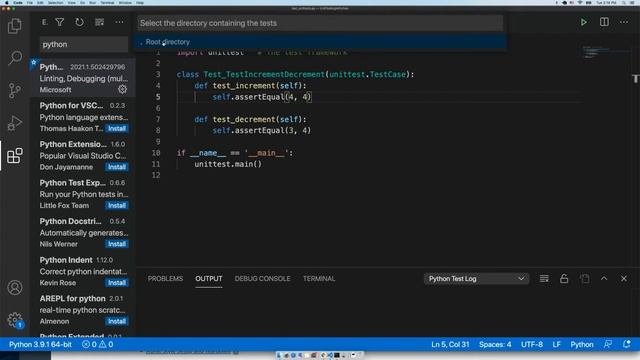The height and width of the screenshot is (360, 640).
Task: Switch to the OUTPUT tab
Action: [209, 278]
